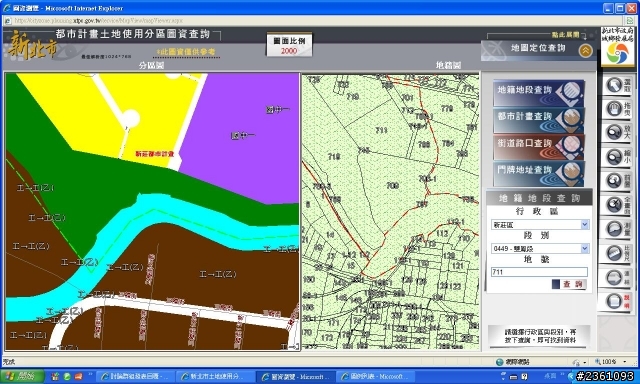Screen dimensions: 640x384
Task: Click the 點此展開 expand label
Action: pyautogui.click(x=565, y=35)
